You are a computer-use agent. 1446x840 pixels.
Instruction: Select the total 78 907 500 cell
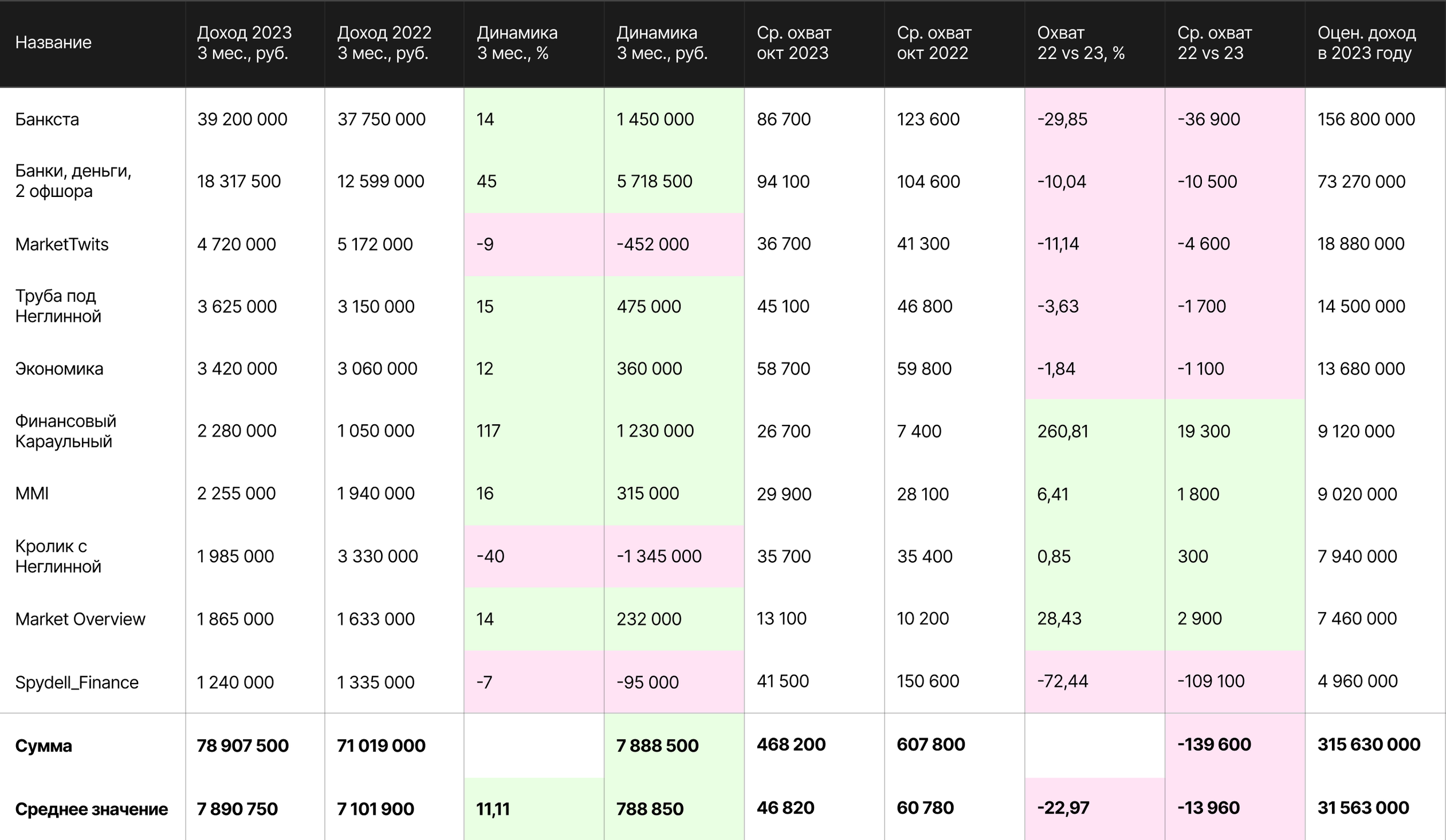click(243, 746)
